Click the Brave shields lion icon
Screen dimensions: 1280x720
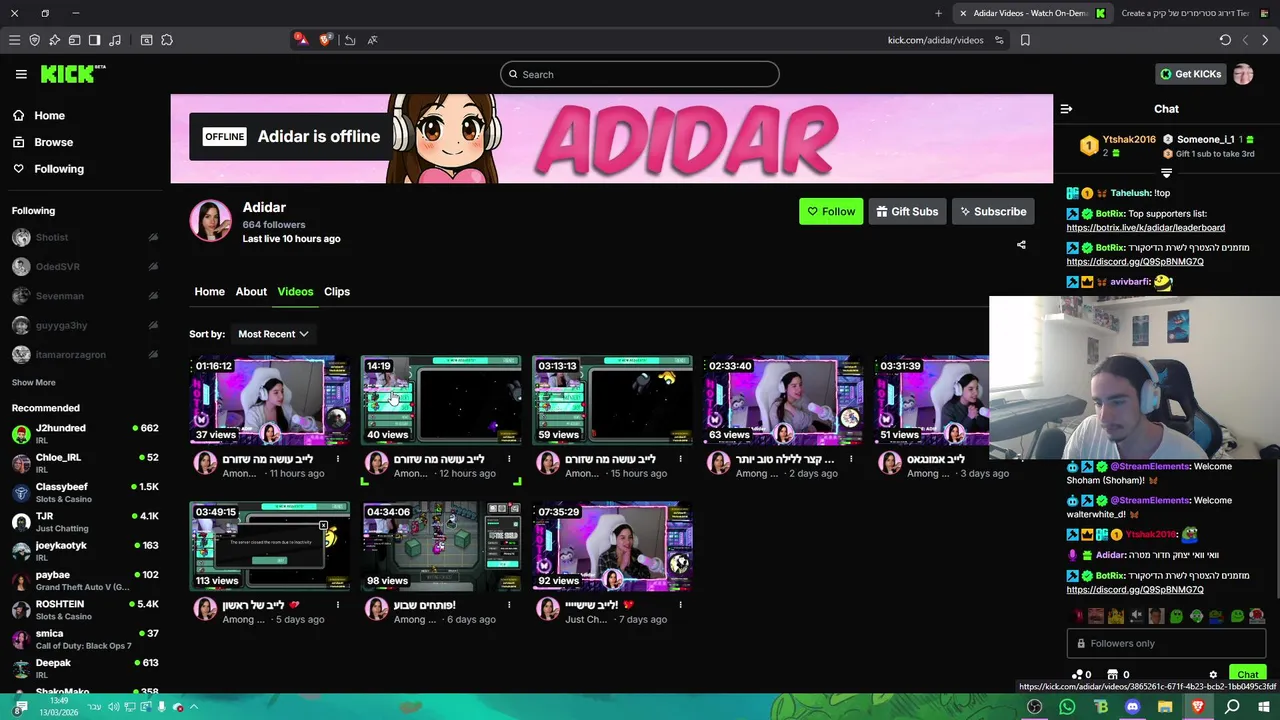click(x=325, y=40)
